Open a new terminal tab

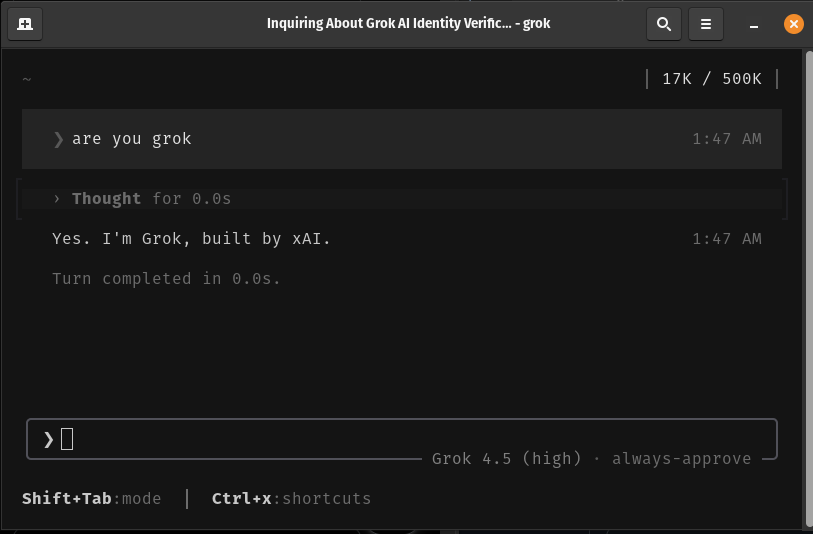pos(25,24)
